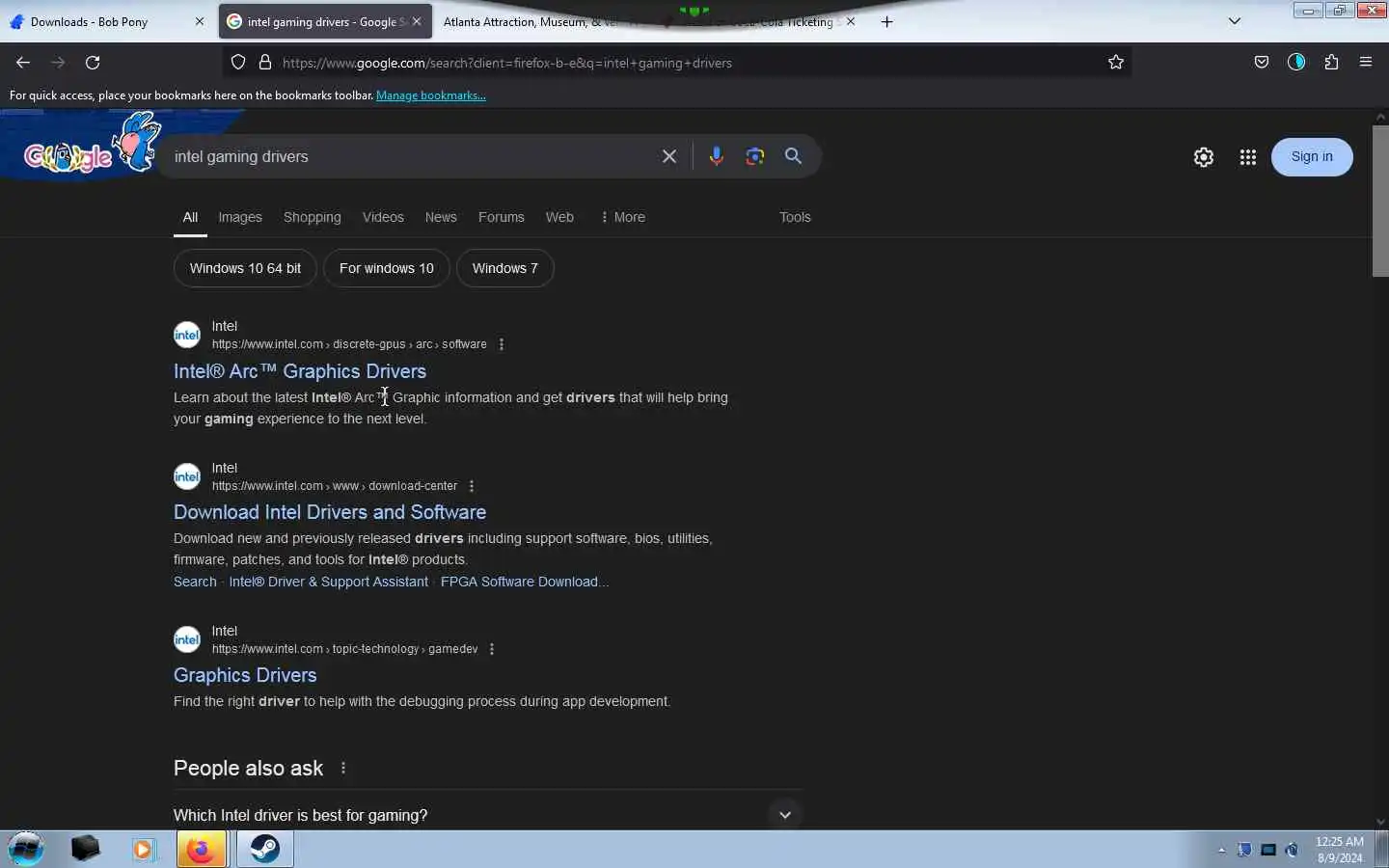1389x868 pixels.
Task: Open Google quick settings gear
Action: point(1204,157)
